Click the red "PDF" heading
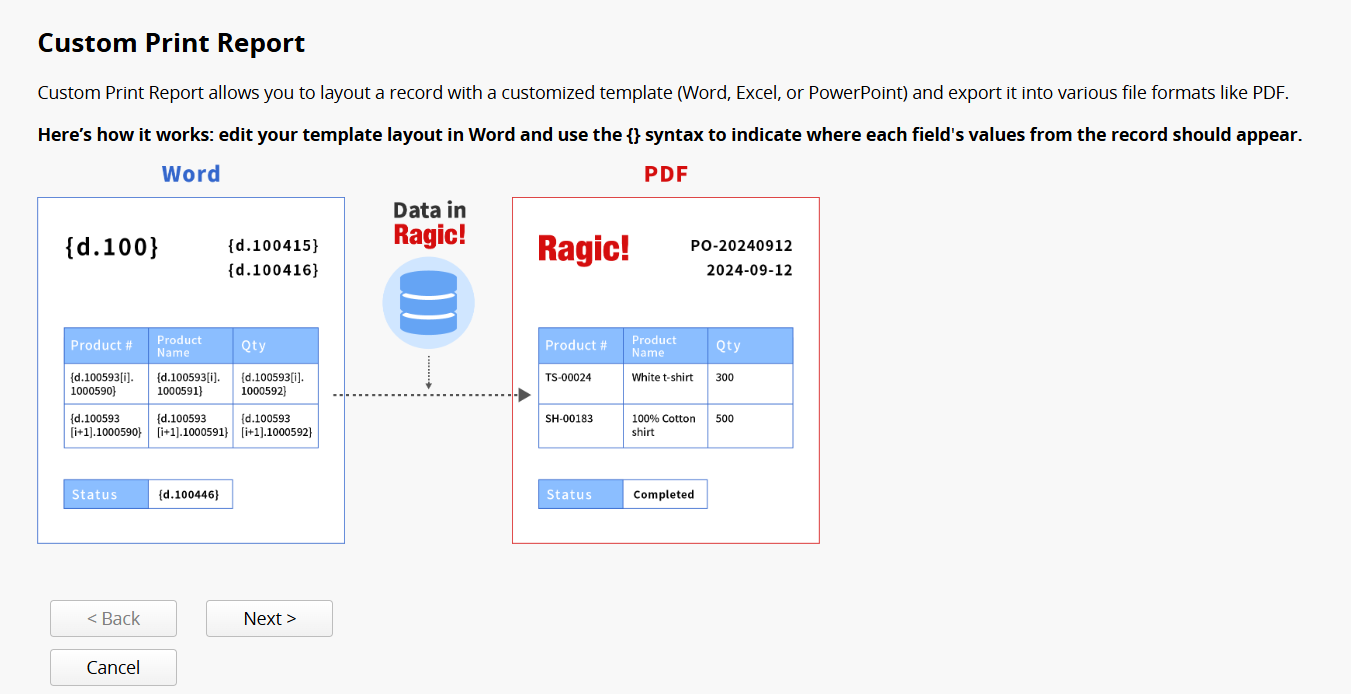1351x694 pixels. pos(666,174)
